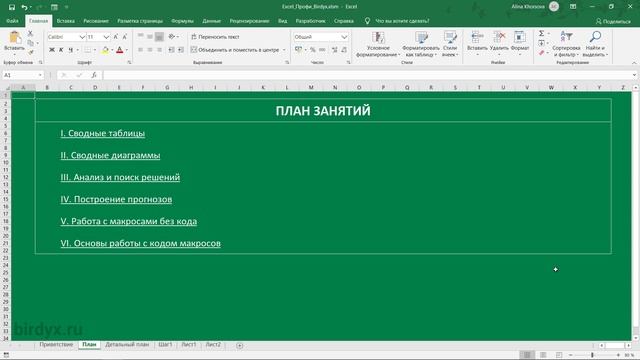Open link I. Сводные таблицы
Viewport: 640px width, 360px height.
point(102,133)
